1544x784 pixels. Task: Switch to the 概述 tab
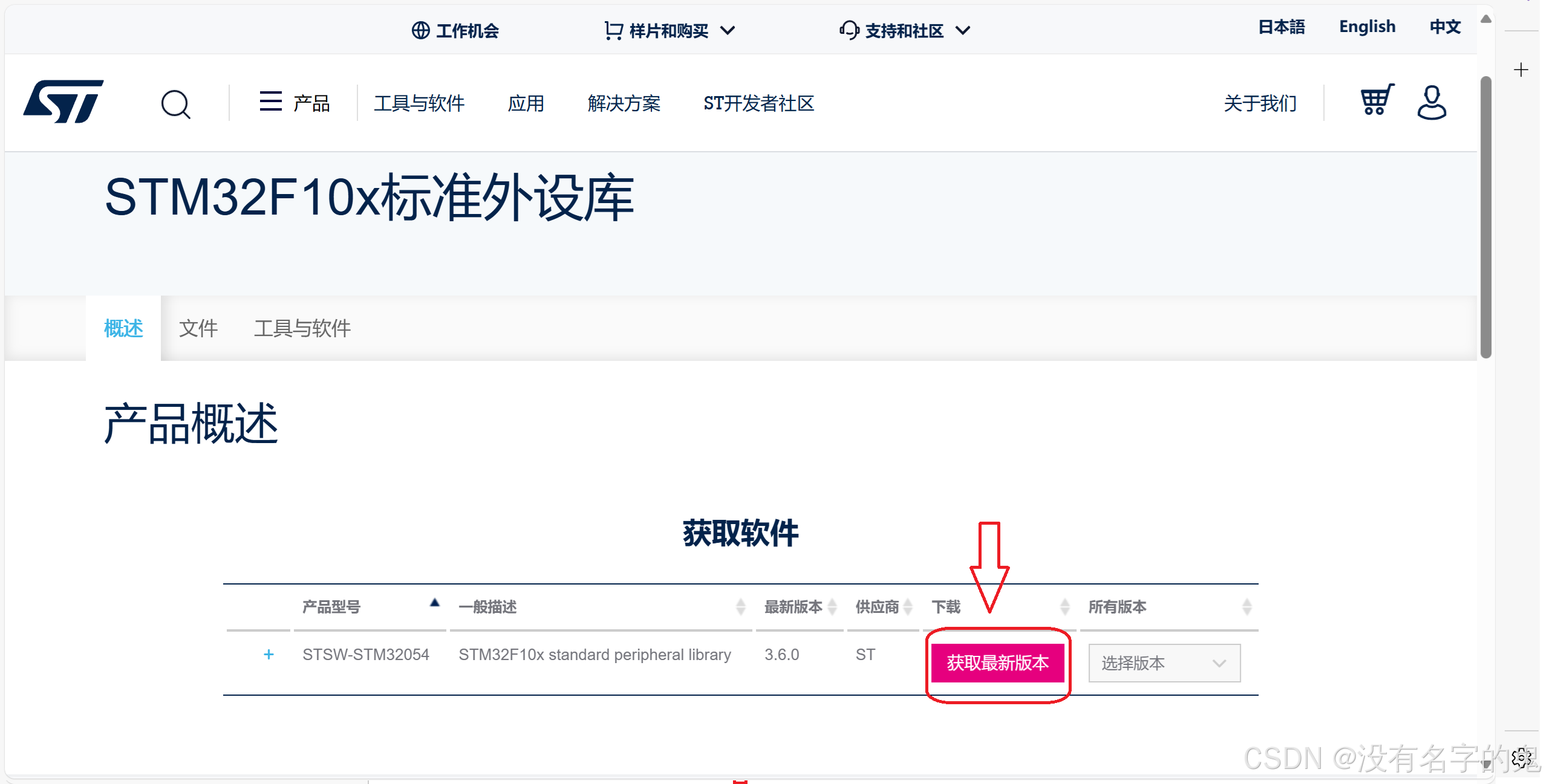tap(123, 328)
